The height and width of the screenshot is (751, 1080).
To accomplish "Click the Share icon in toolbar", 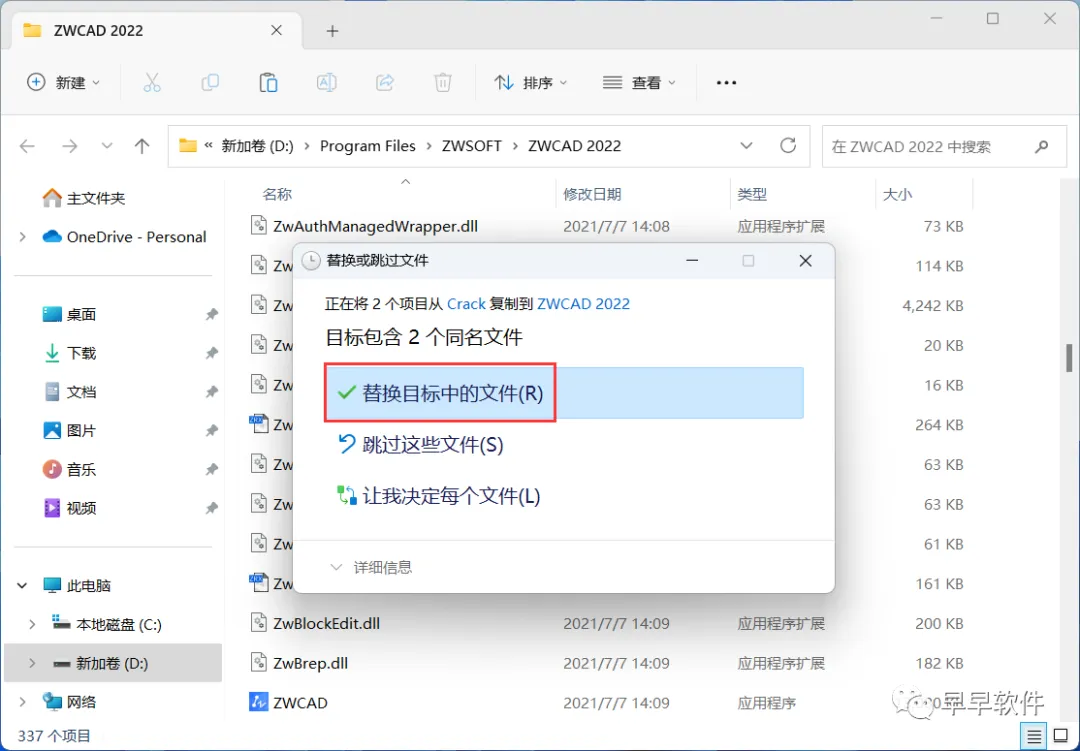I will coord(384,83).
